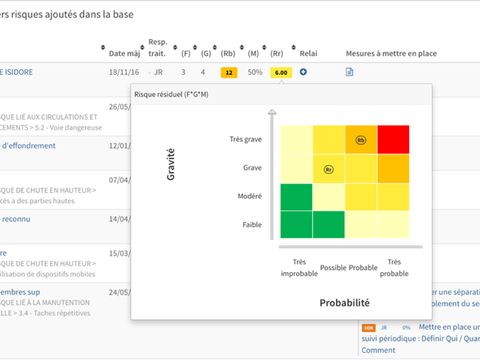The height and width of the screenshot is (360, 480).
Task: Click the Rr marker in the matrix
Action: [x=329, y=170]
